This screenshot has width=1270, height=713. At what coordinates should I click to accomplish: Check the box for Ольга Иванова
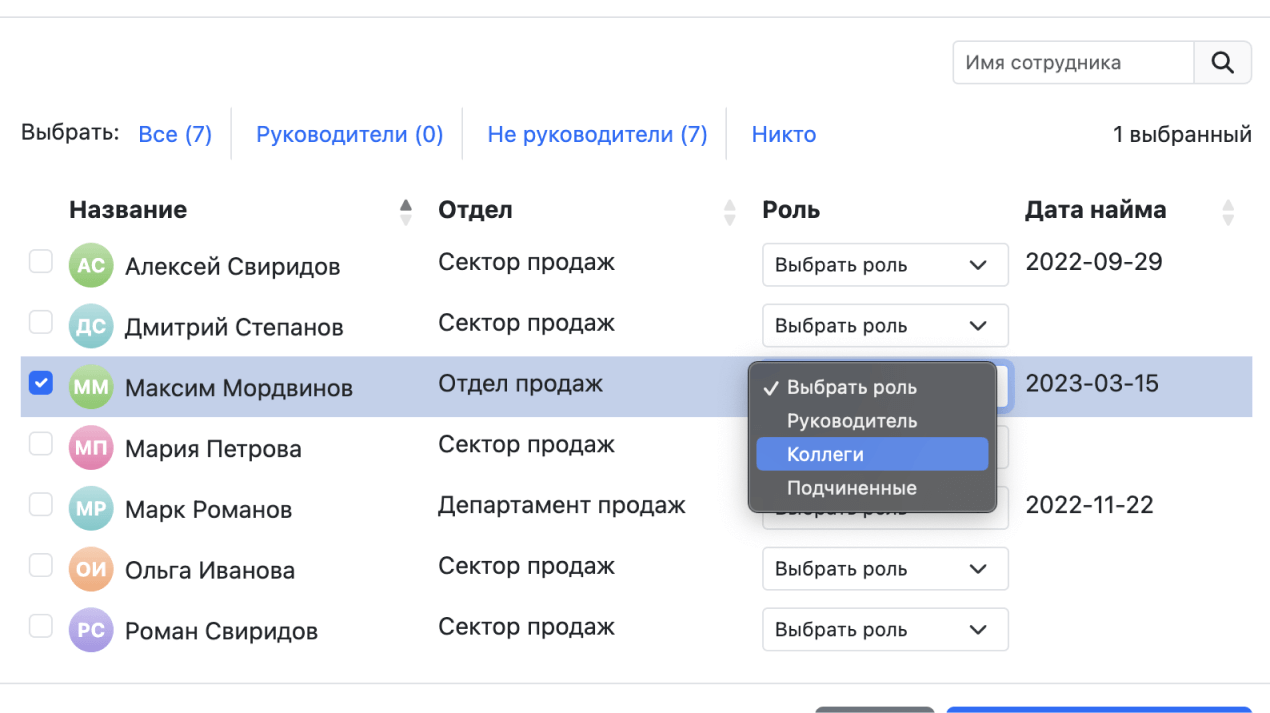tap(40, 566)
